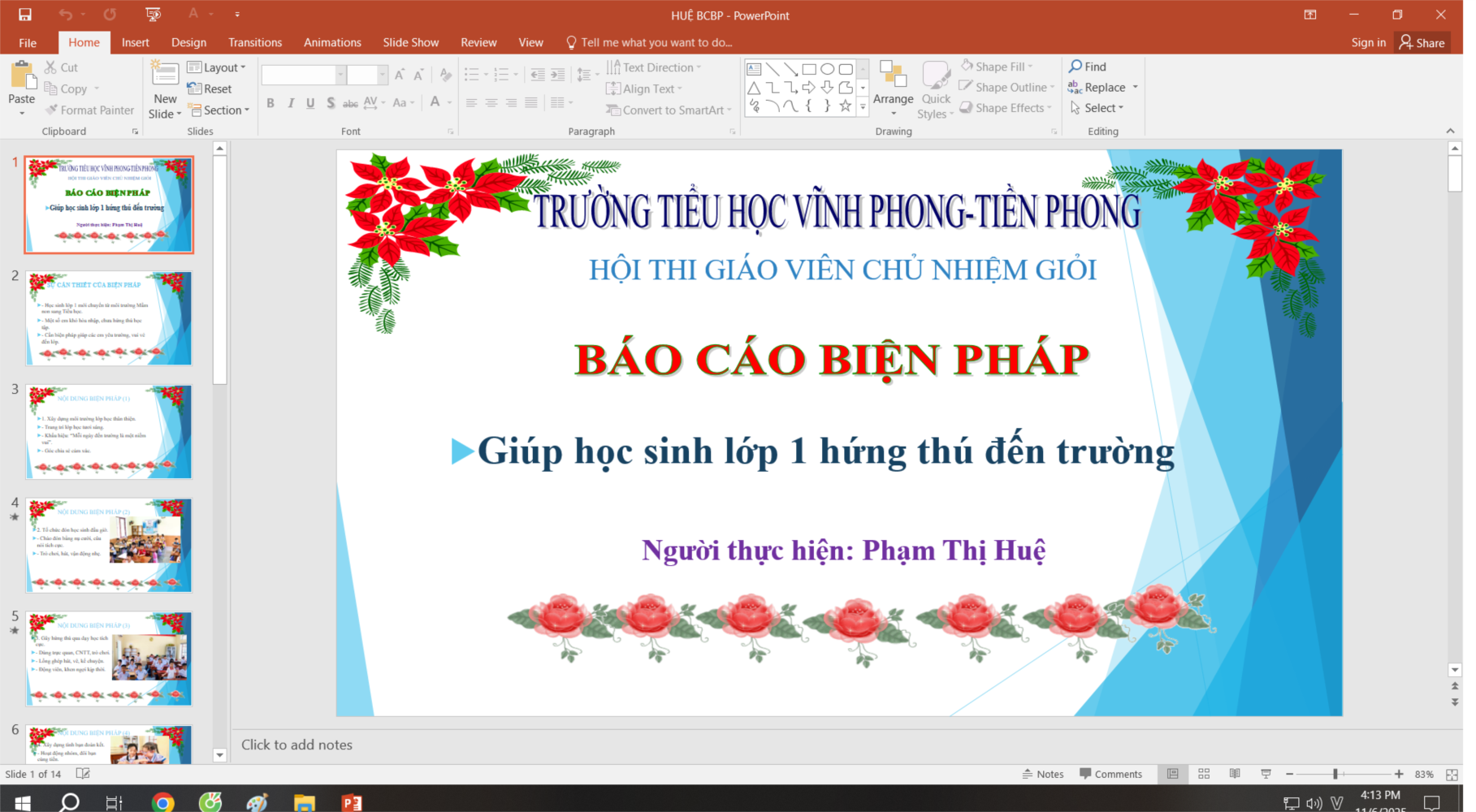Start Slide Show from status bar icon

[x=1266, y=774]
